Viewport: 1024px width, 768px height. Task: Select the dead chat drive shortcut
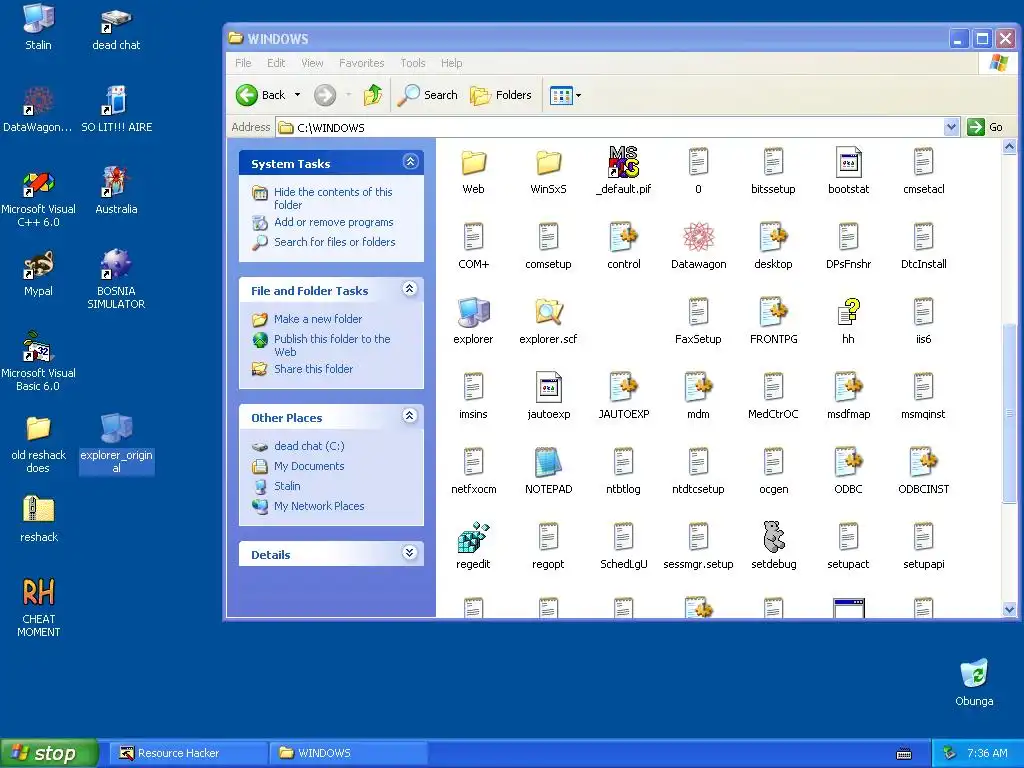pyautogui.click(x=116, y=20)
